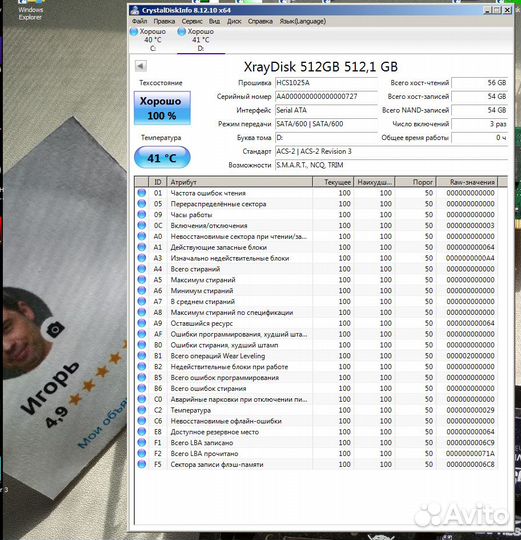521x540 pixels.
Task: Click the Общее время работы value 0 ч
Action: (480, 138)
